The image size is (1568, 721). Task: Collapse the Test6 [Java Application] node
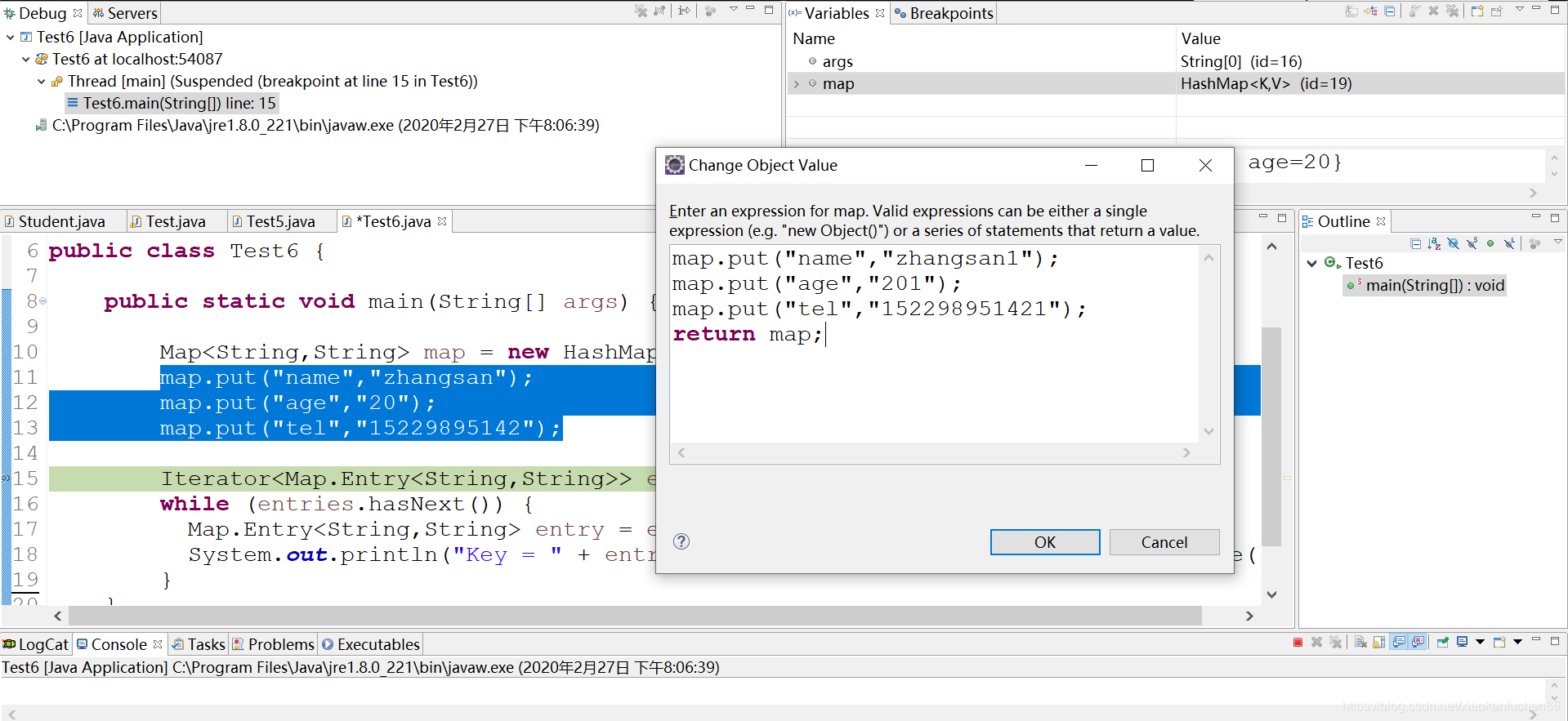(x=10, y=37)
